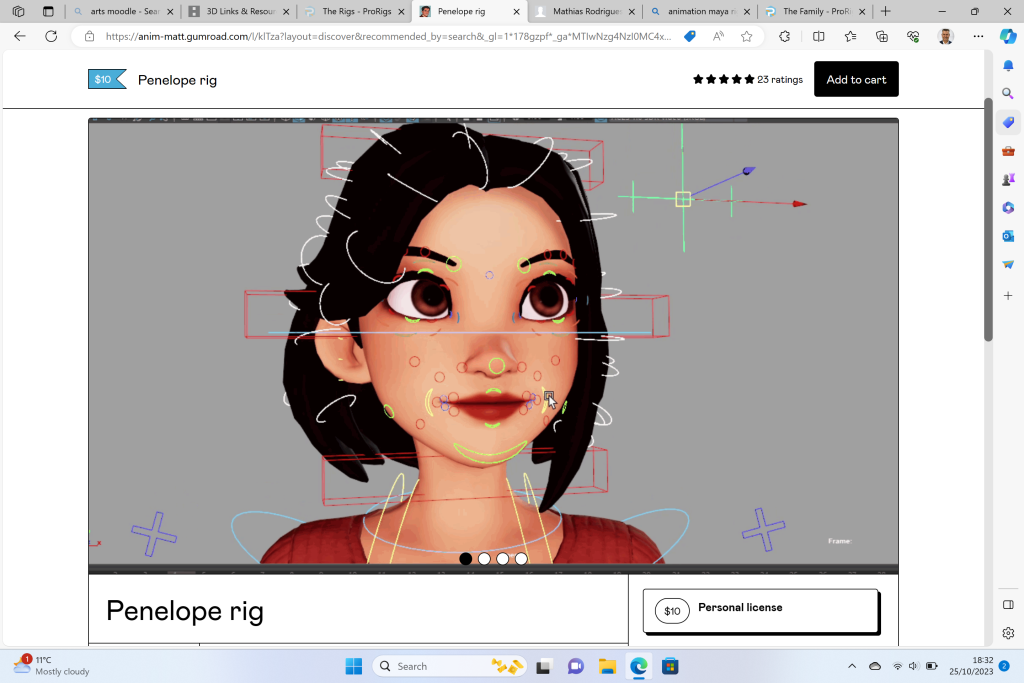Toggle the sidebar panel layout icon
Screen dimensions: 1024x683
pyautogui.click(x=1008, y=605)
